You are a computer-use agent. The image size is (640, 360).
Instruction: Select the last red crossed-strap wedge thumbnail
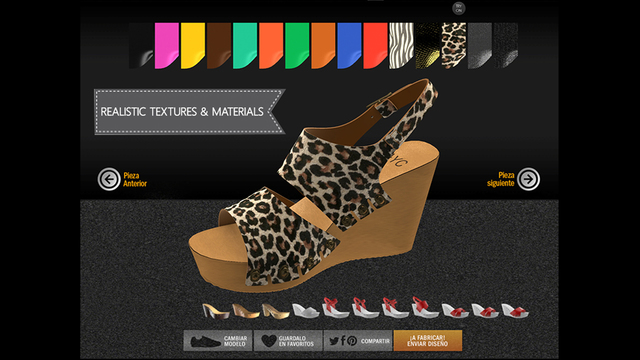[x=515, y=310]
